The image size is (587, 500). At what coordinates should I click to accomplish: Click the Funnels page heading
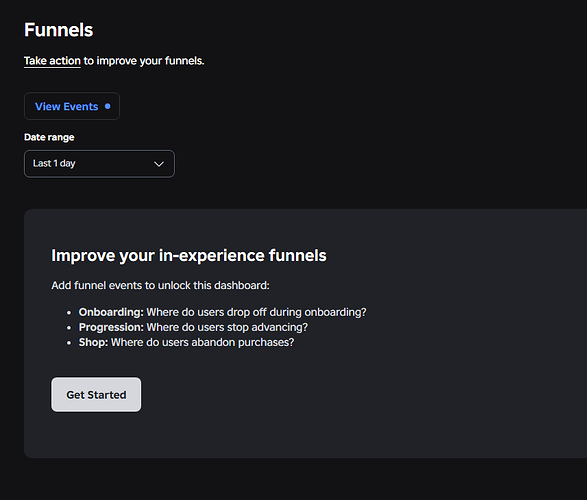point(58,30)
